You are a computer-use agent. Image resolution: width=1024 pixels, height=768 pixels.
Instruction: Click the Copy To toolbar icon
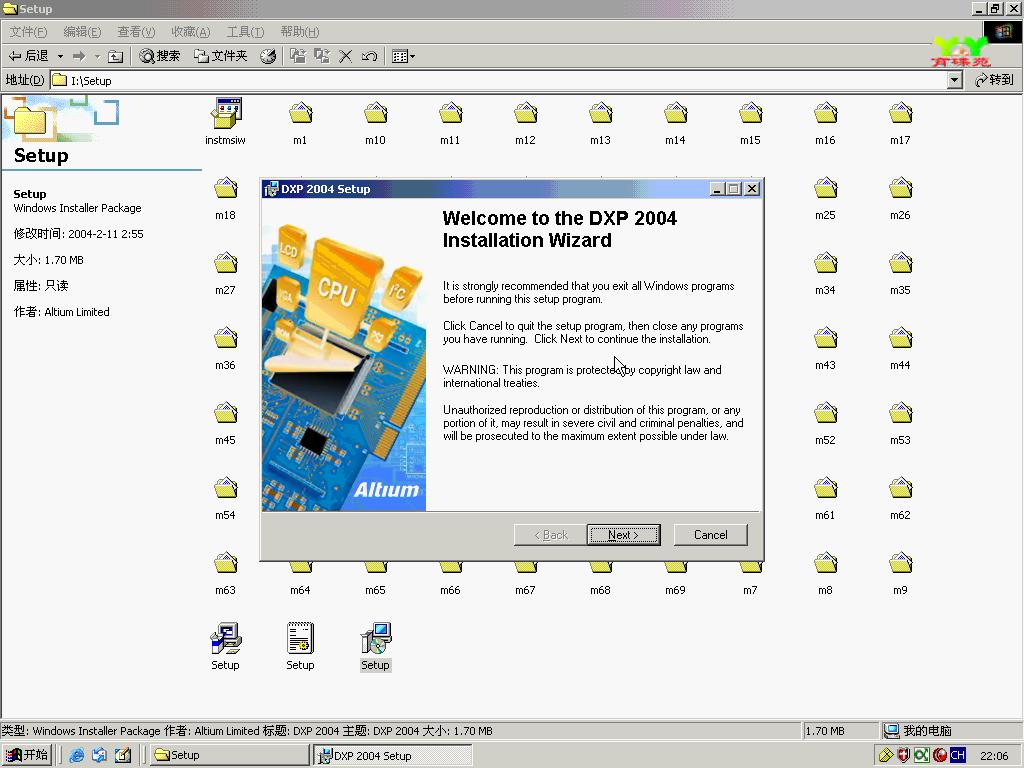pos(322,56)
